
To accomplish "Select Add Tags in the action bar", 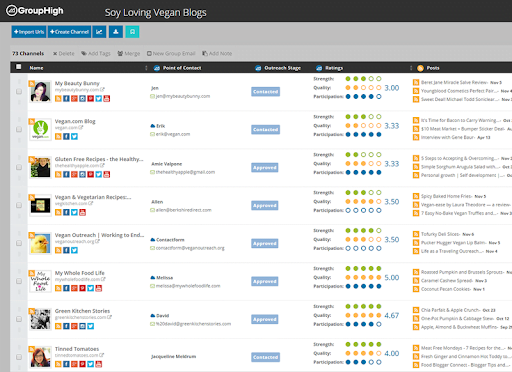I will 96,53.
